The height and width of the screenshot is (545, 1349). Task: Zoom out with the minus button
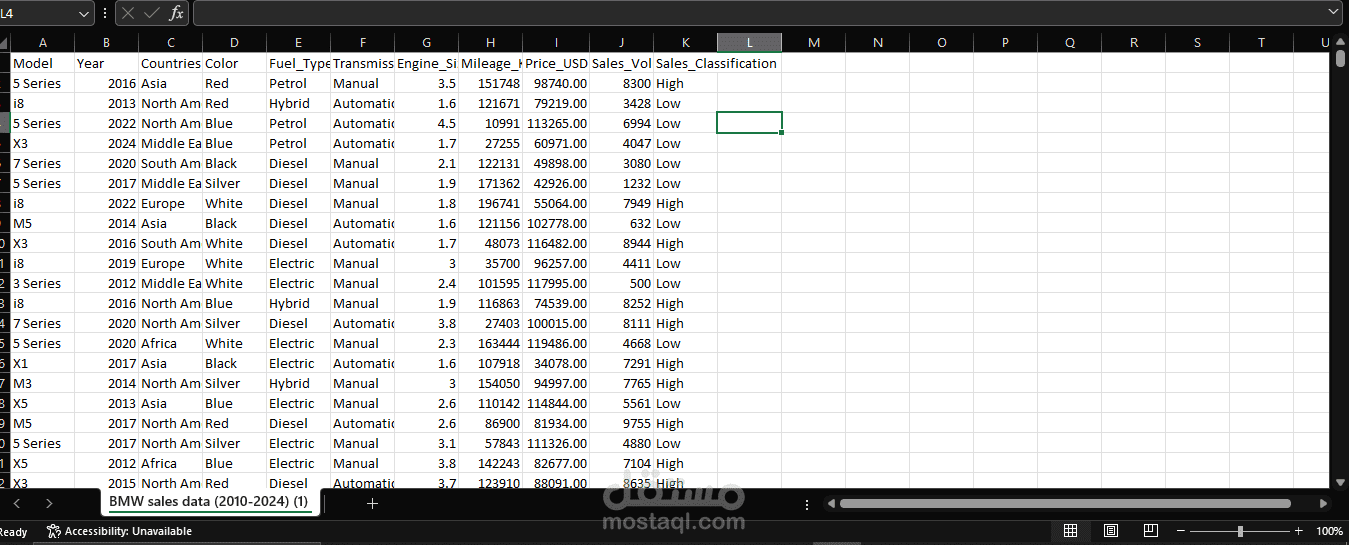1181,531
